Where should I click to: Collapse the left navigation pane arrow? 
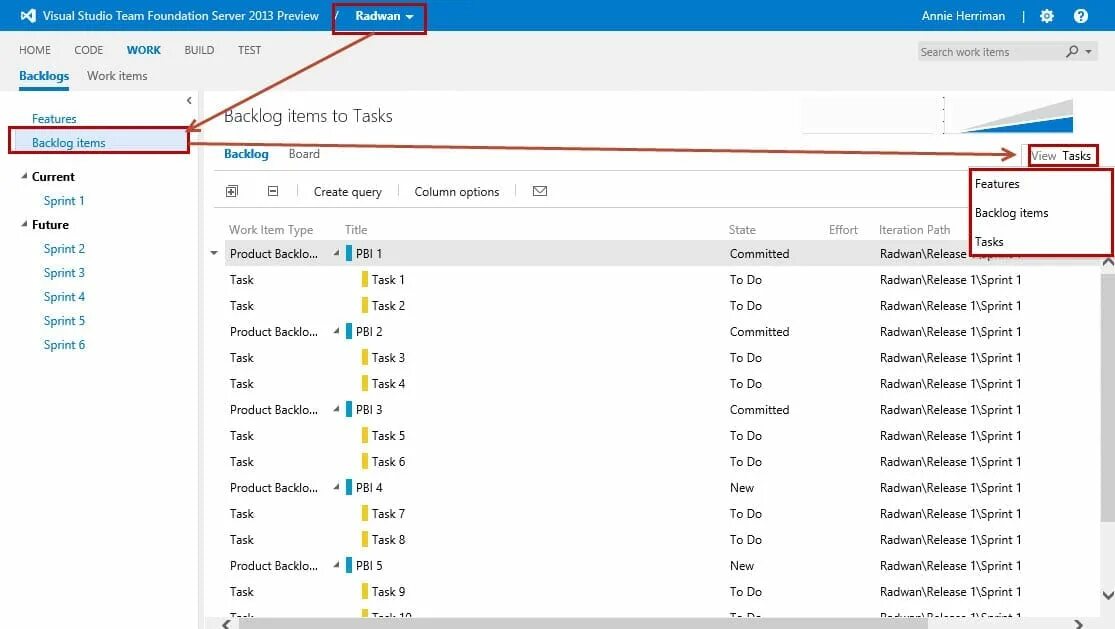pyautogui.click(x=189, y=100)
